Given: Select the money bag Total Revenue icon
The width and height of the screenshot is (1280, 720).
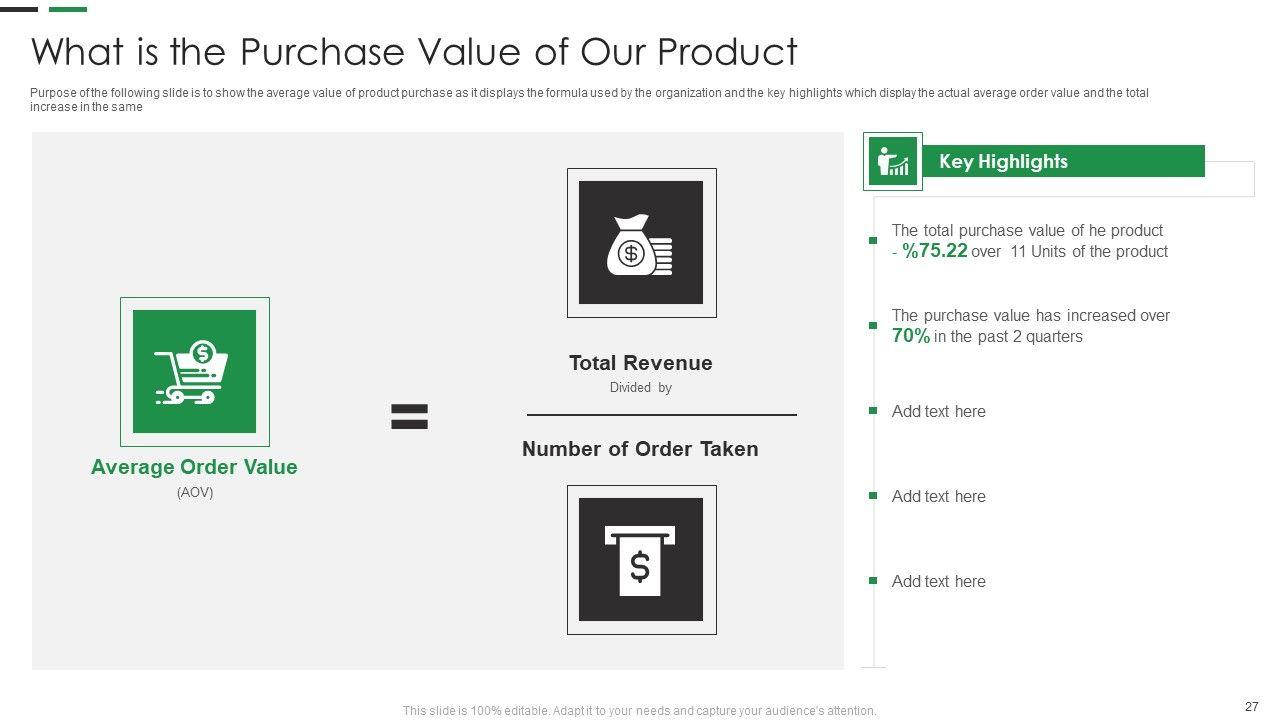Looking at the screenshot, I should pyautogui.click(x=641, y=243).
